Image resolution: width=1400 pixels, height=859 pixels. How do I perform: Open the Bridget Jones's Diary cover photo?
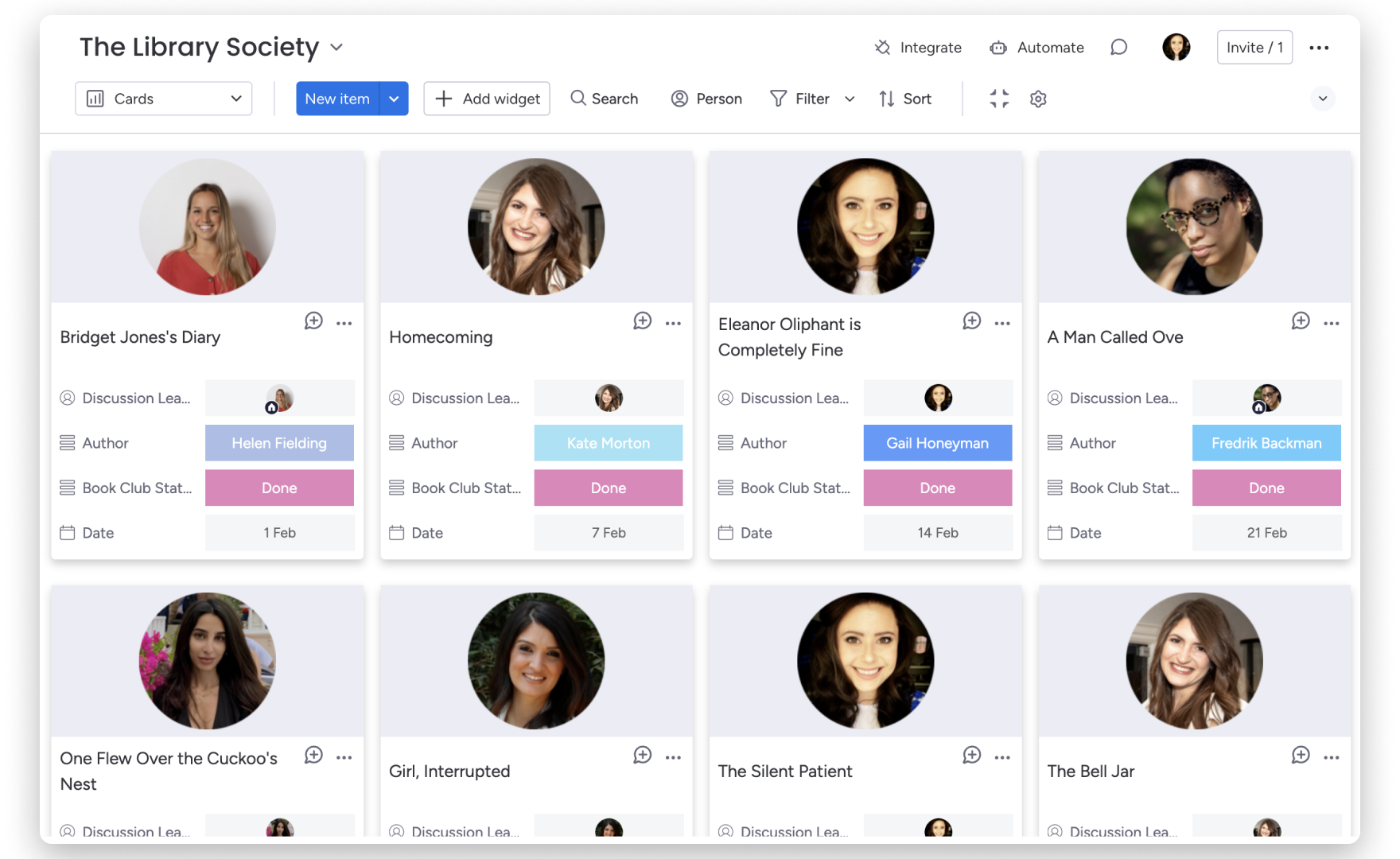[x=208, y=227]
